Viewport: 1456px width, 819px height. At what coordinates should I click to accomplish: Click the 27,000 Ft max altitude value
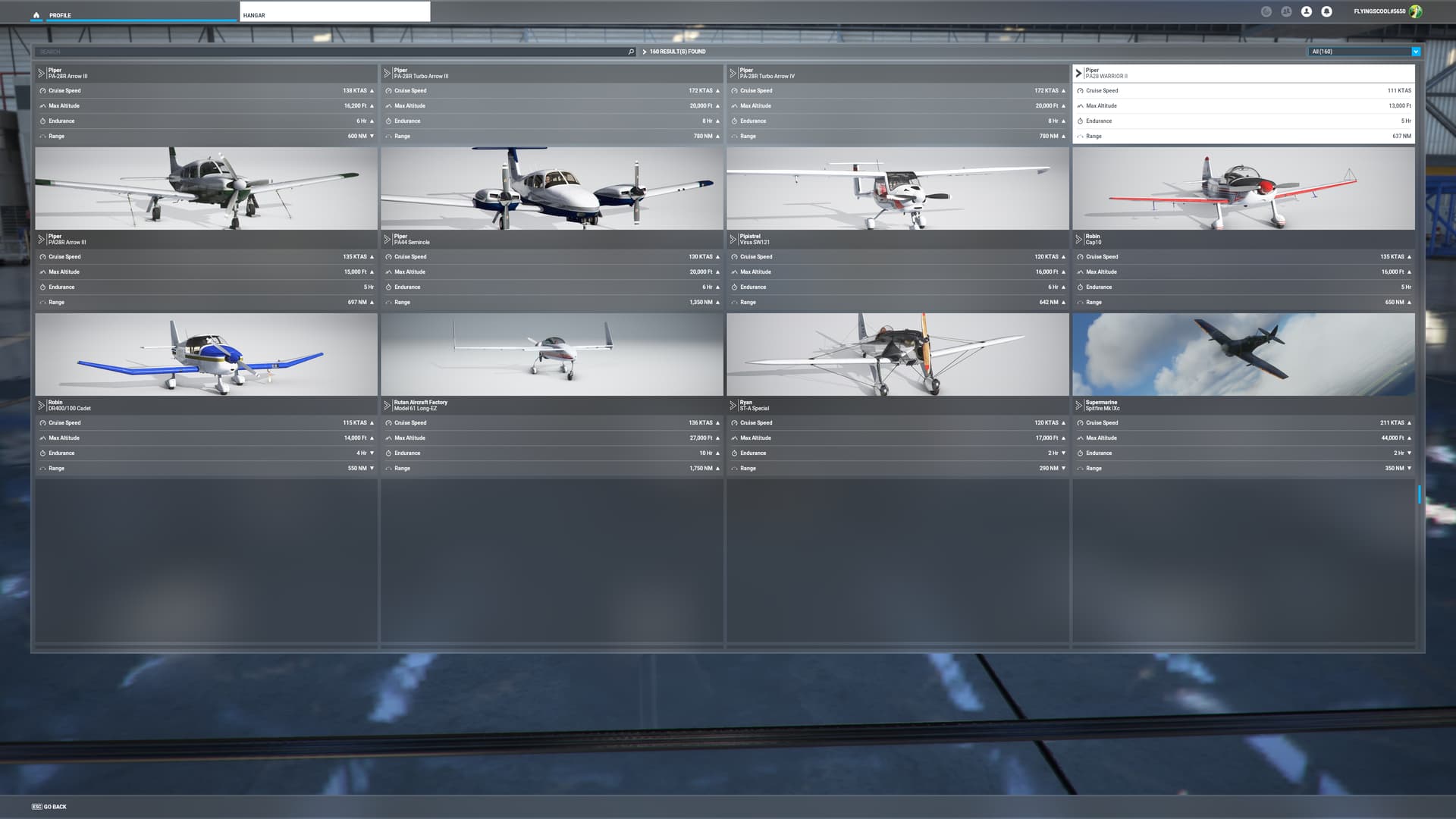click(x=701, y=438)
